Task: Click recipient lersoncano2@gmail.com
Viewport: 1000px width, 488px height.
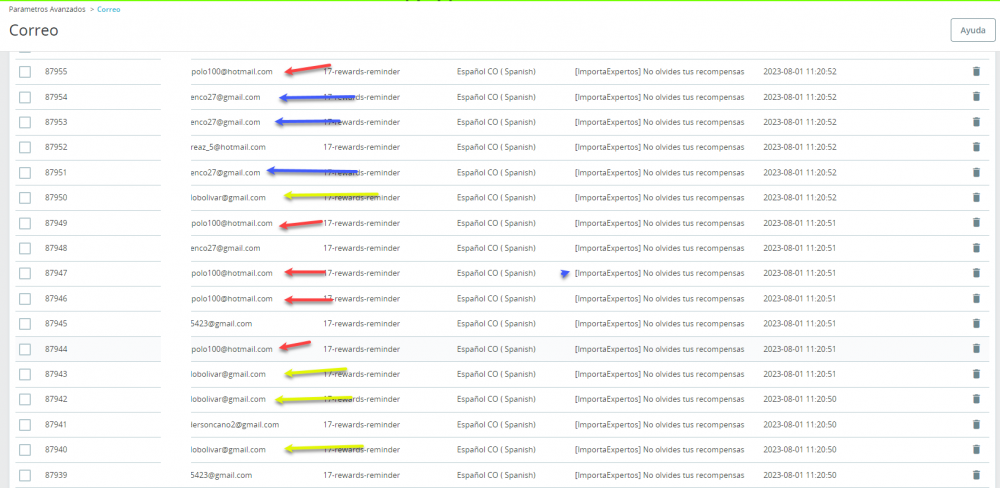Action: click(x=235, y=425)
